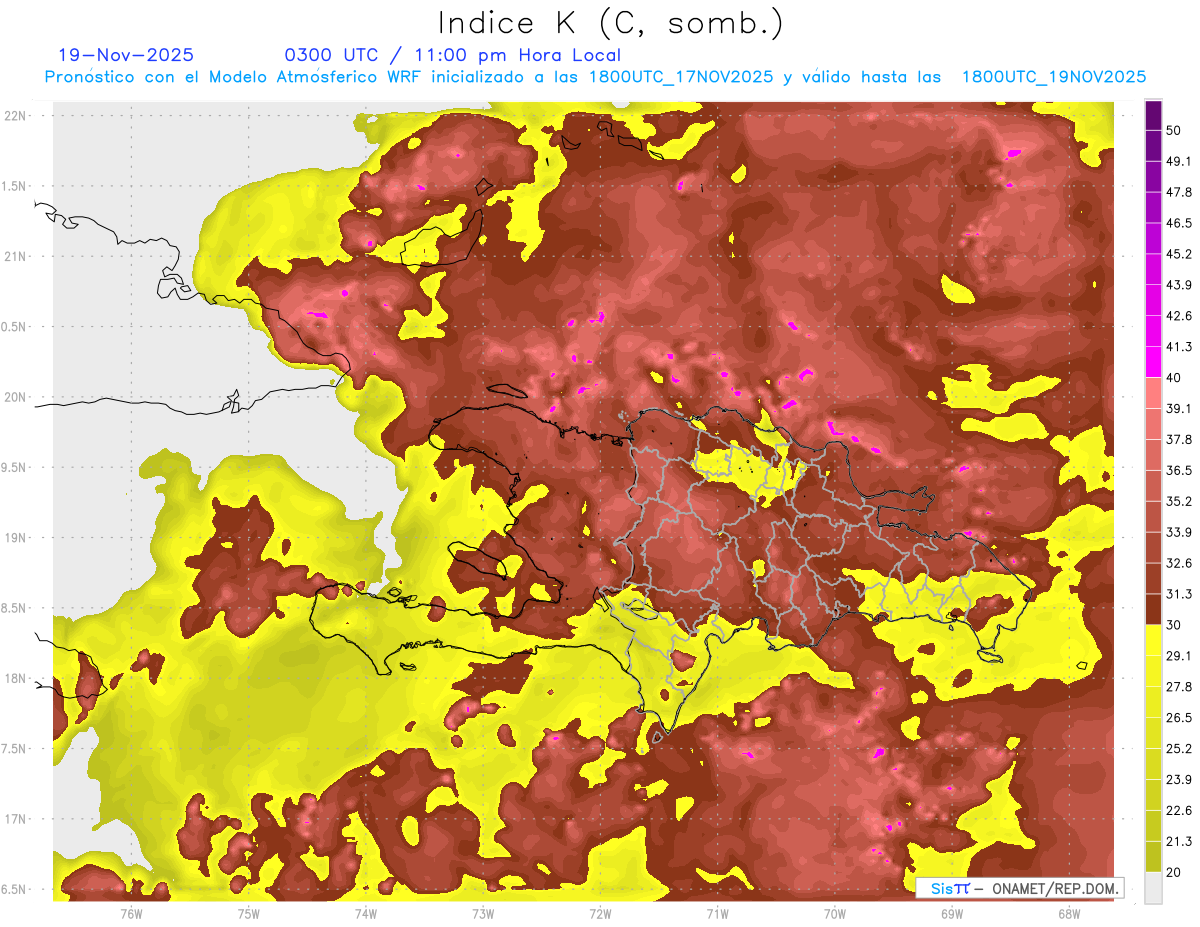Click the darkest purple band above the 50 mark

click(1153, 115)
